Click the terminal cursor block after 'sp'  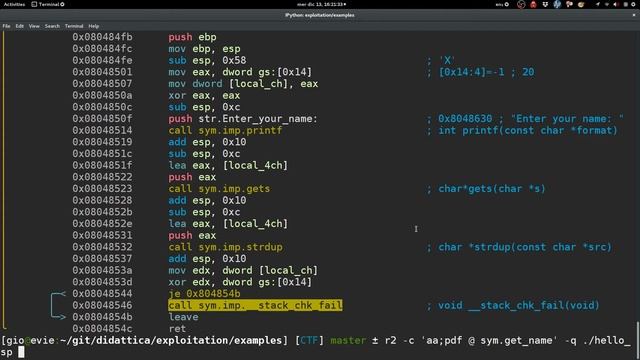21,352
